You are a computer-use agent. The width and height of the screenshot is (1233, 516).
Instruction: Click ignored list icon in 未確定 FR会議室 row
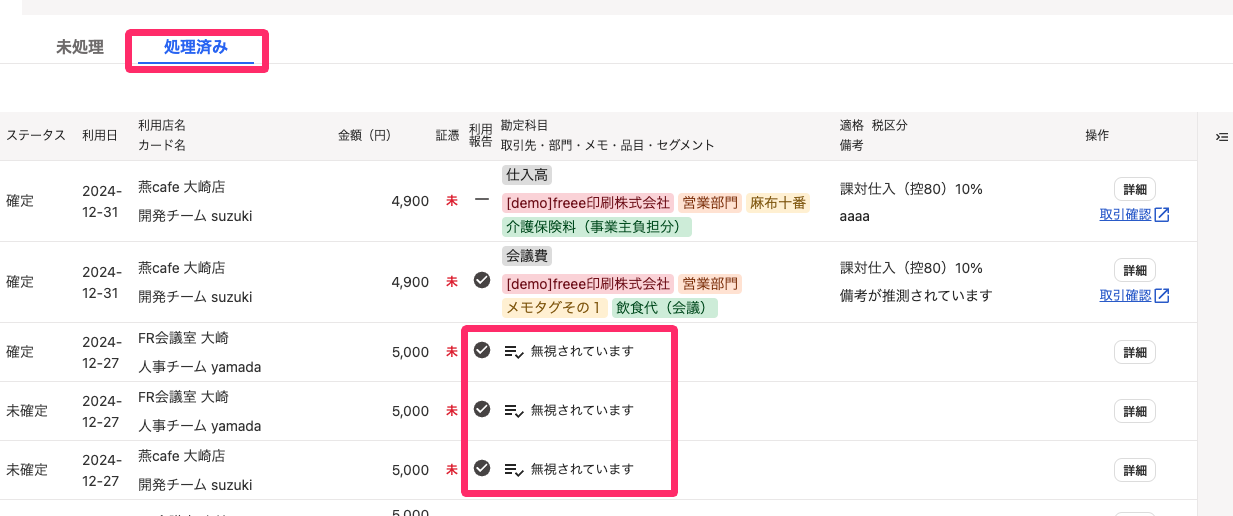[514, 410]
